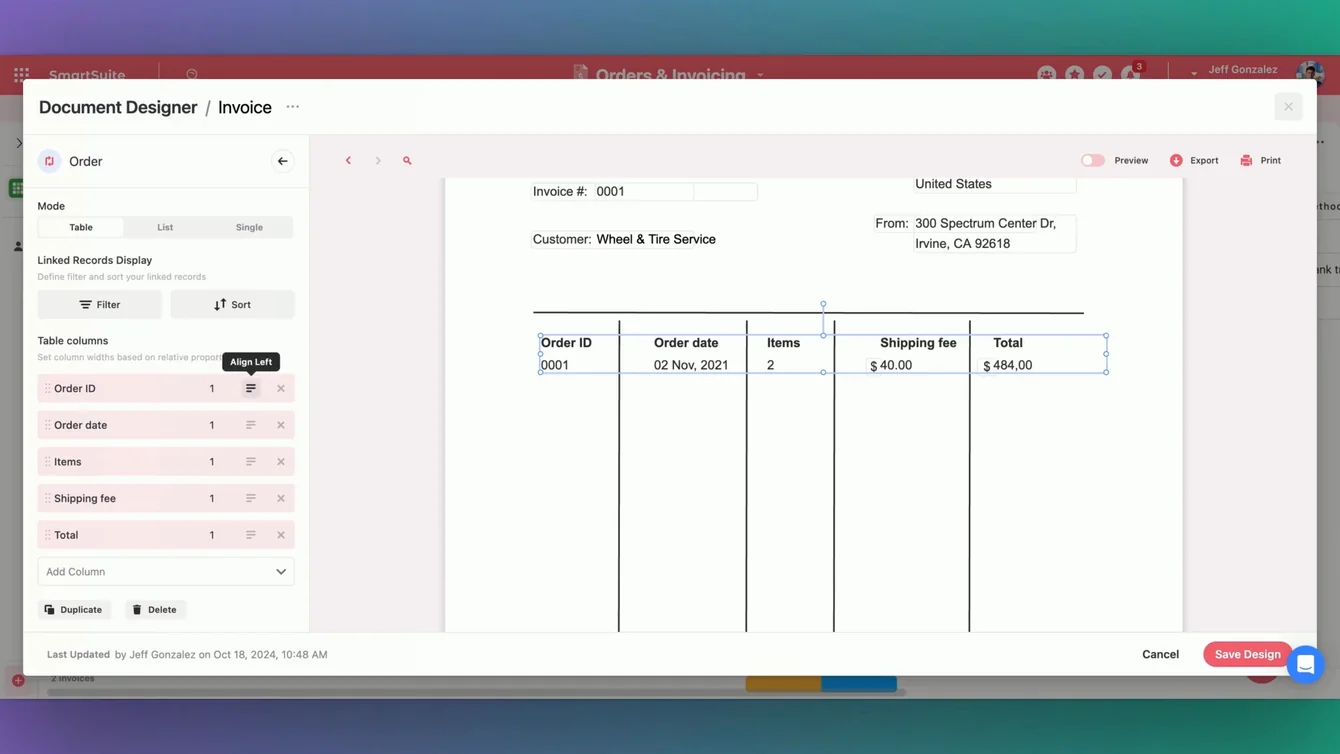Delete the Order element
Image resolution: width=1340 pixels, height=754 pixels.
point(154,609)
